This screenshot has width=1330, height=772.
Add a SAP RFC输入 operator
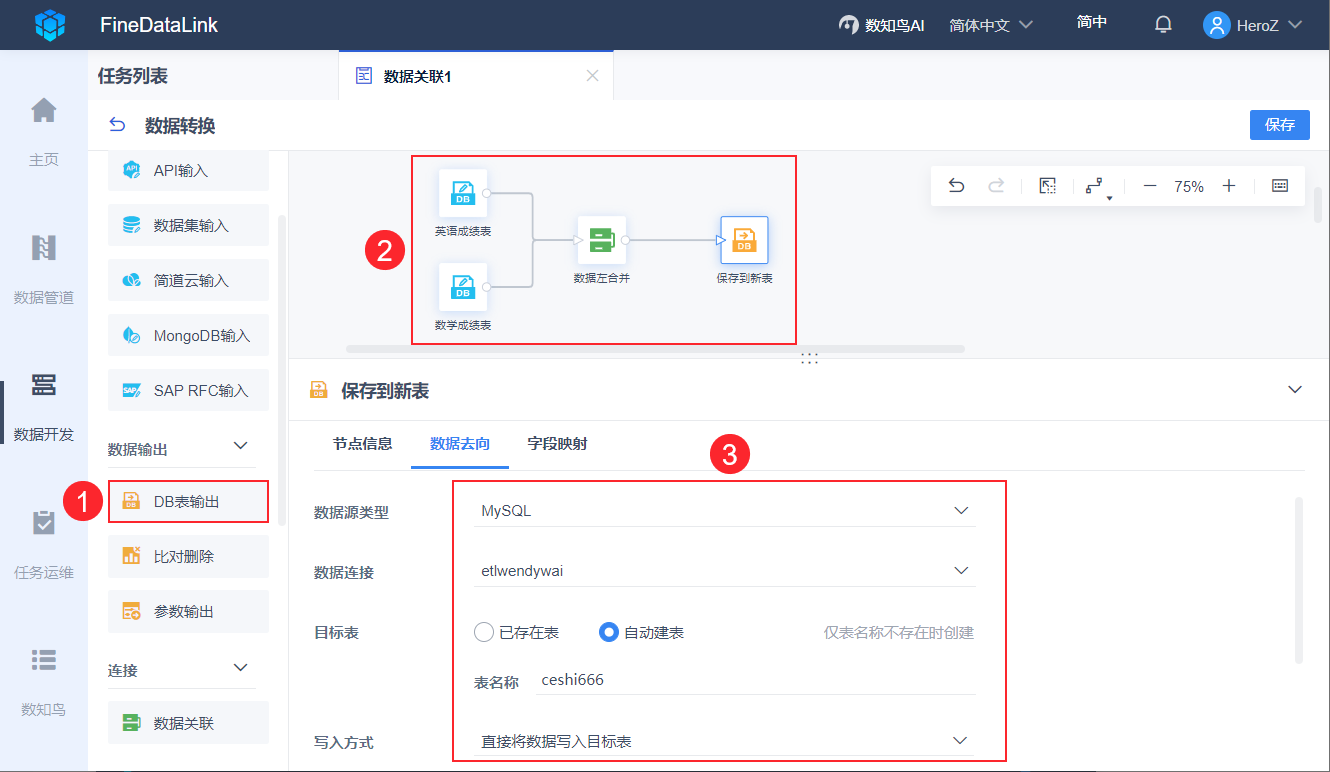coord(188,390)
